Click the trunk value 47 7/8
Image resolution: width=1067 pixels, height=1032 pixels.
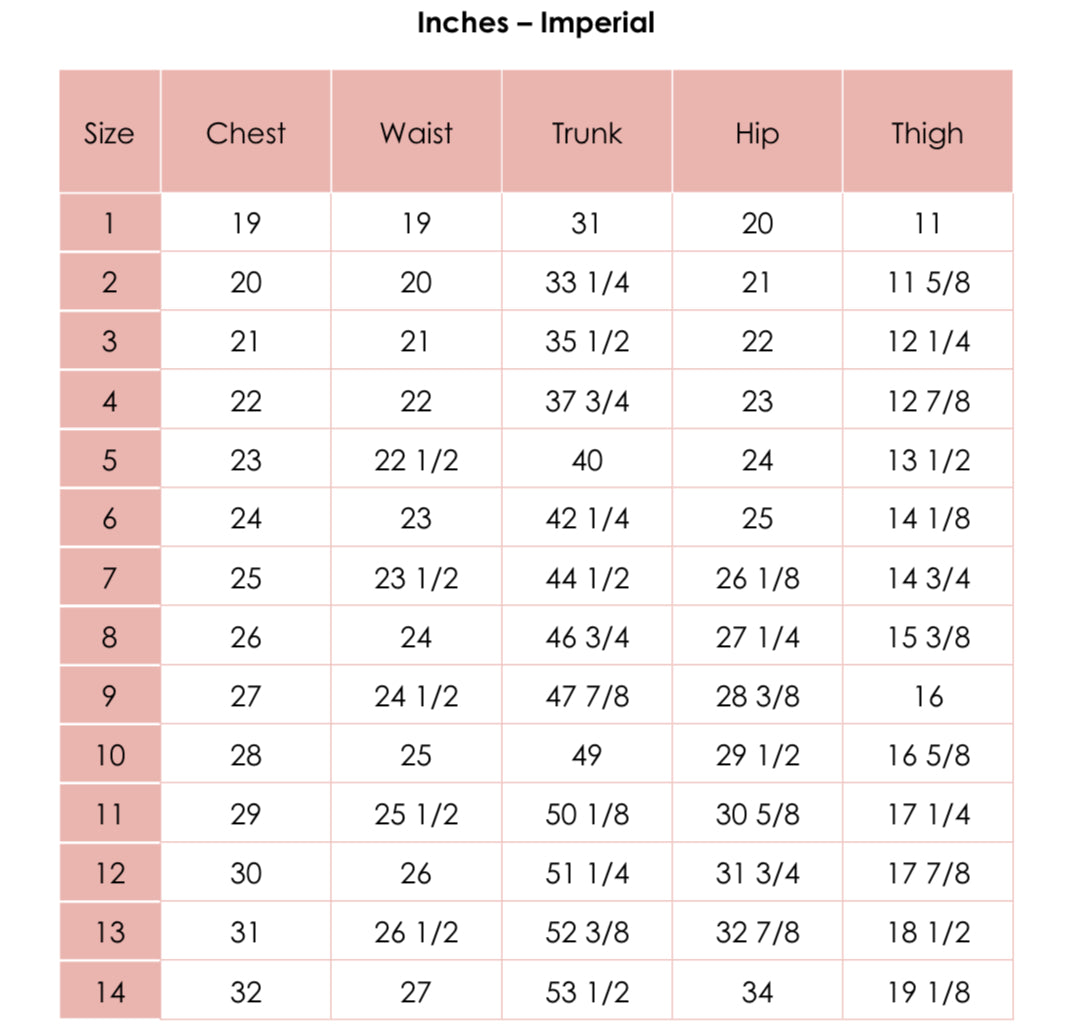[x=587, y=696]
